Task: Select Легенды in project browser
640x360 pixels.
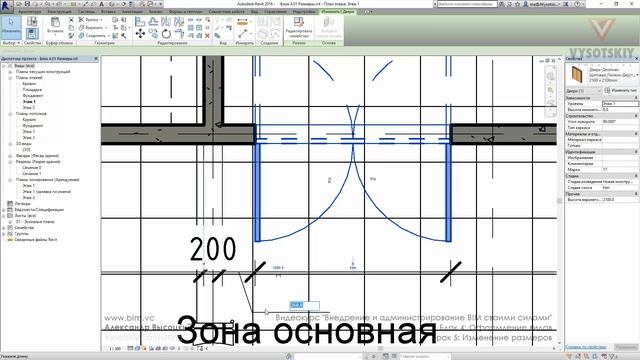Action: click(23, 203)
